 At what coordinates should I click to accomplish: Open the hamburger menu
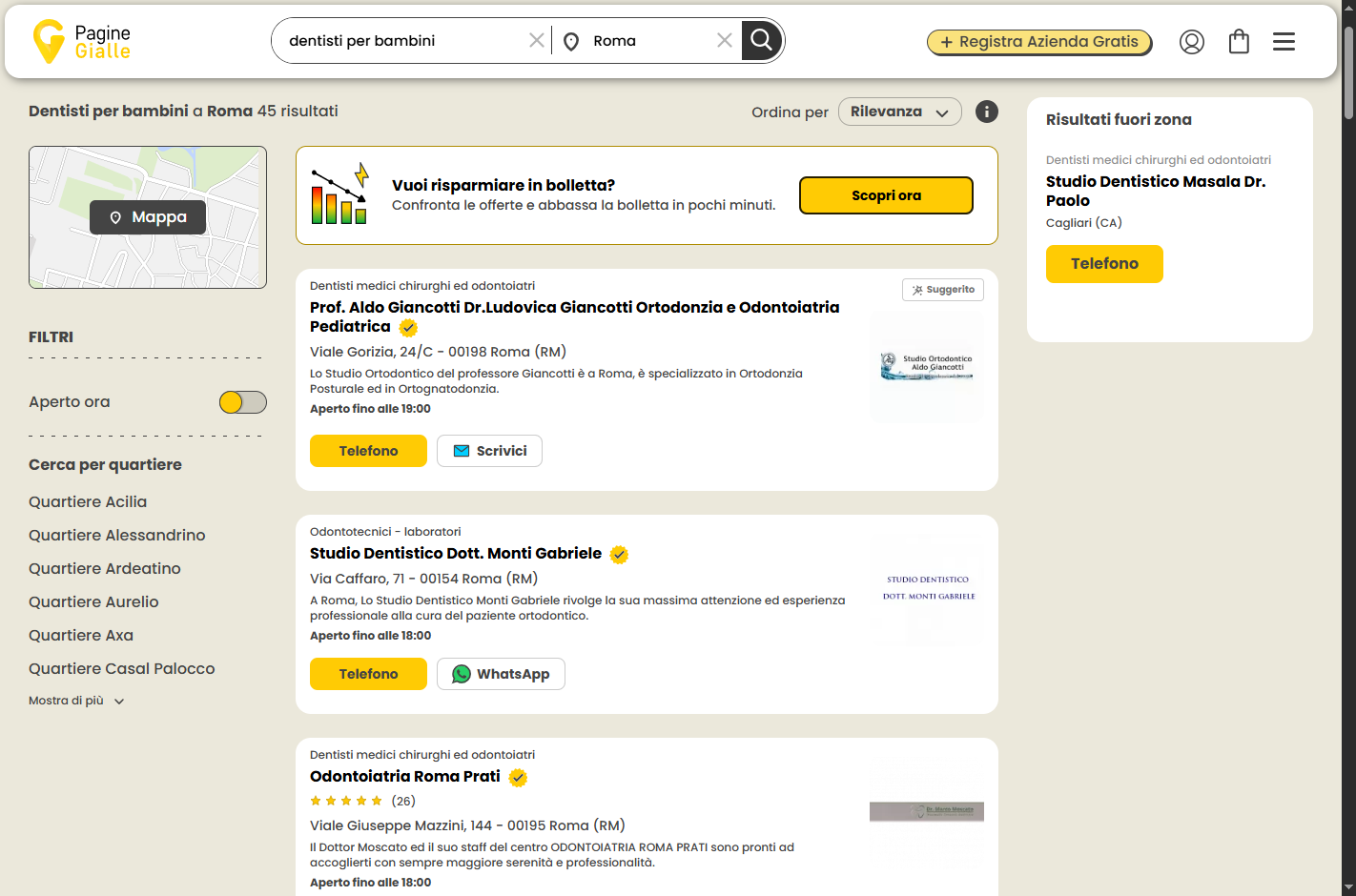point(1284,41)
